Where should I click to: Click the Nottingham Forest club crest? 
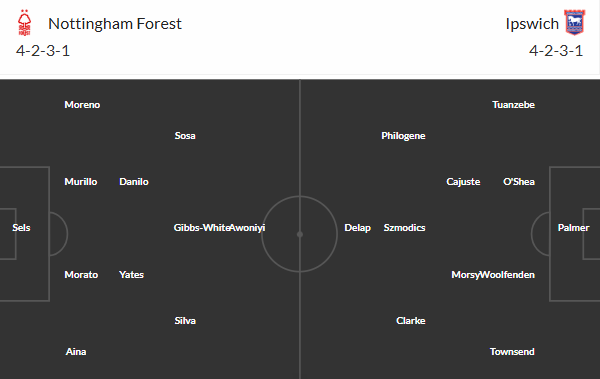[24, 23]
